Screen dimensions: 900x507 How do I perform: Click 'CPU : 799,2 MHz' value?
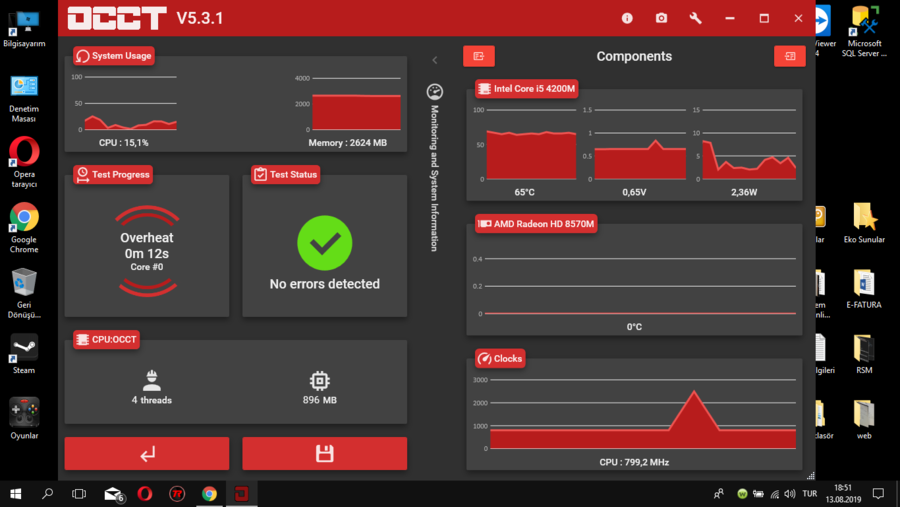[x=634, y=462]
